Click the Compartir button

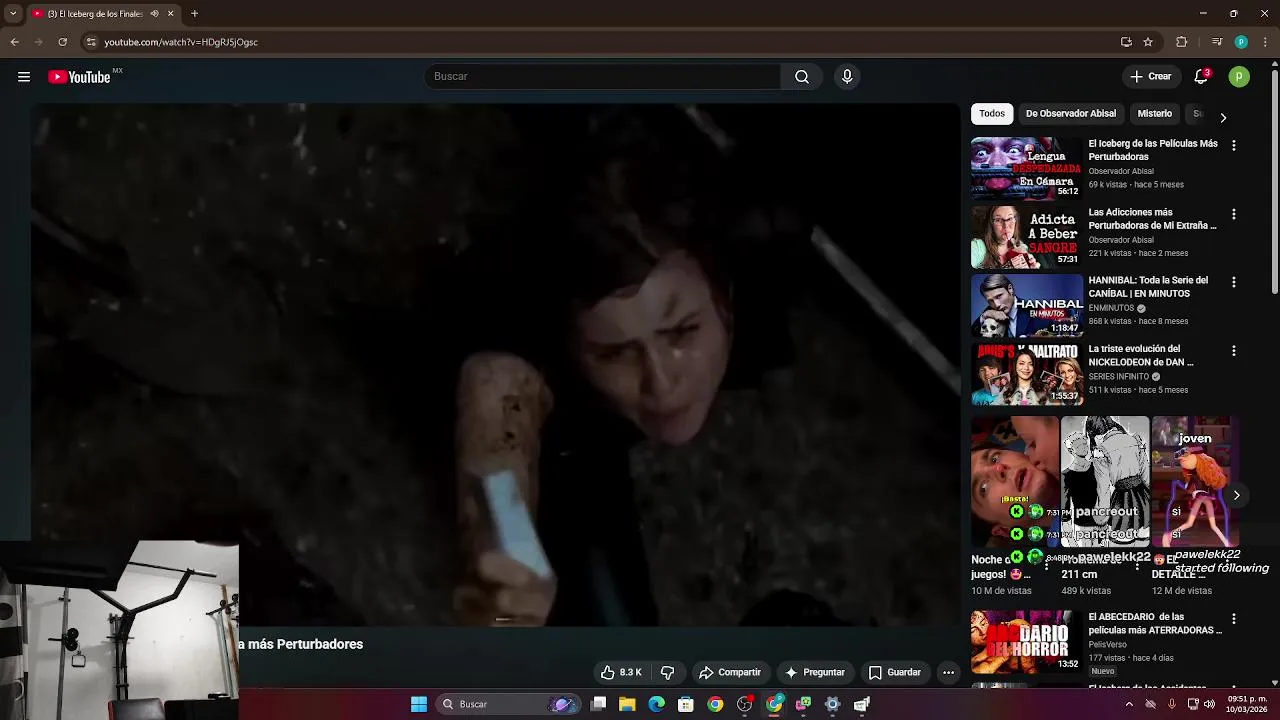(730, 673)
